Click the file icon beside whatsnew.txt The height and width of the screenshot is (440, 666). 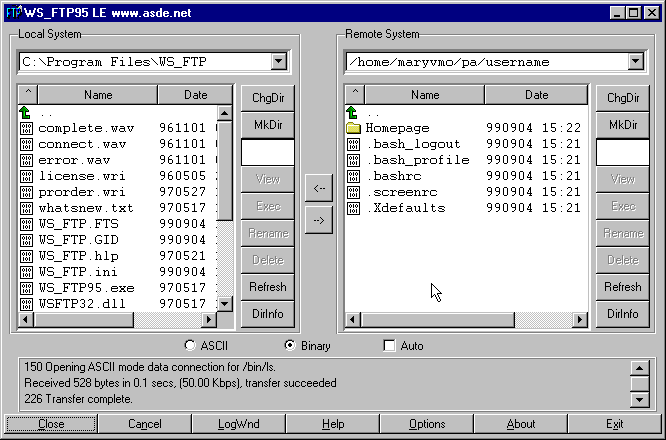(x=26, y=209)
